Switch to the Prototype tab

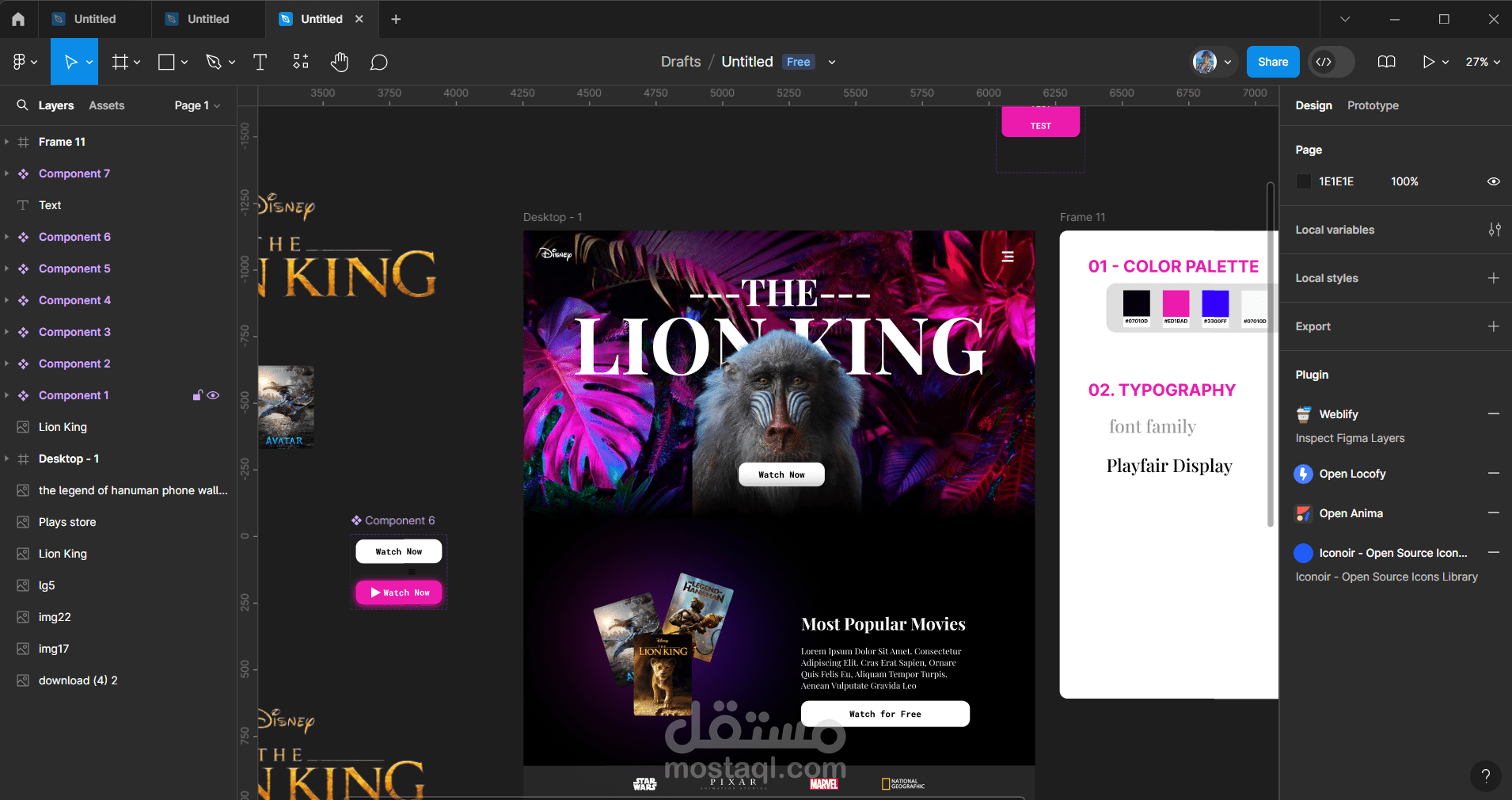1373,105
